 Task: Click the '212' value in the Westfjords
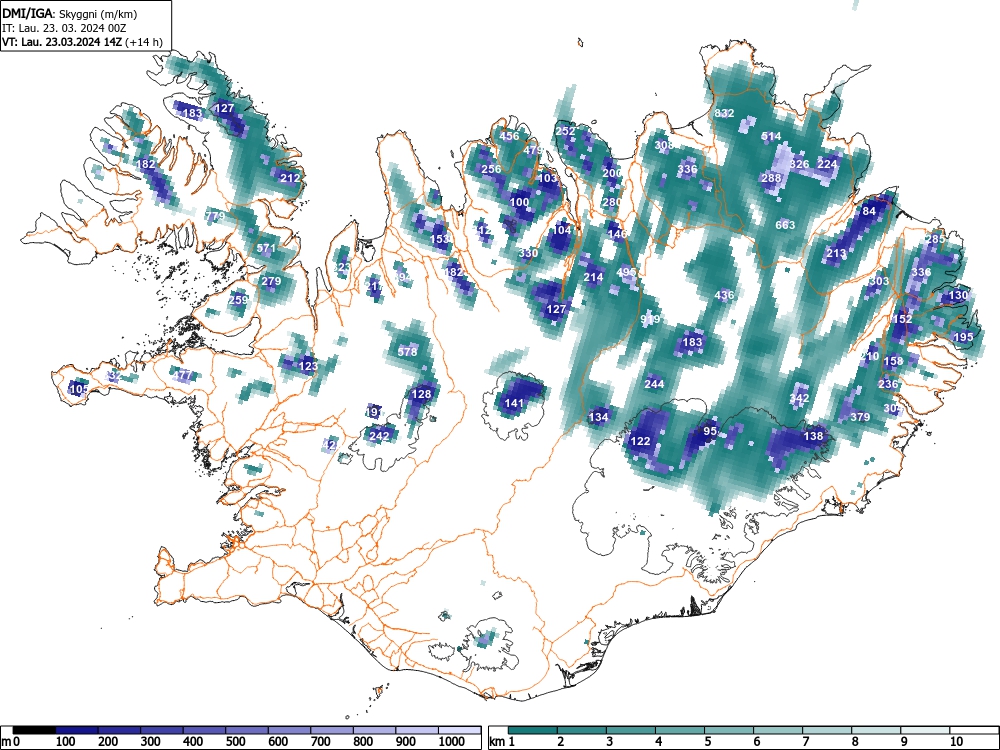pyautogui.click(x=290, y=178)
